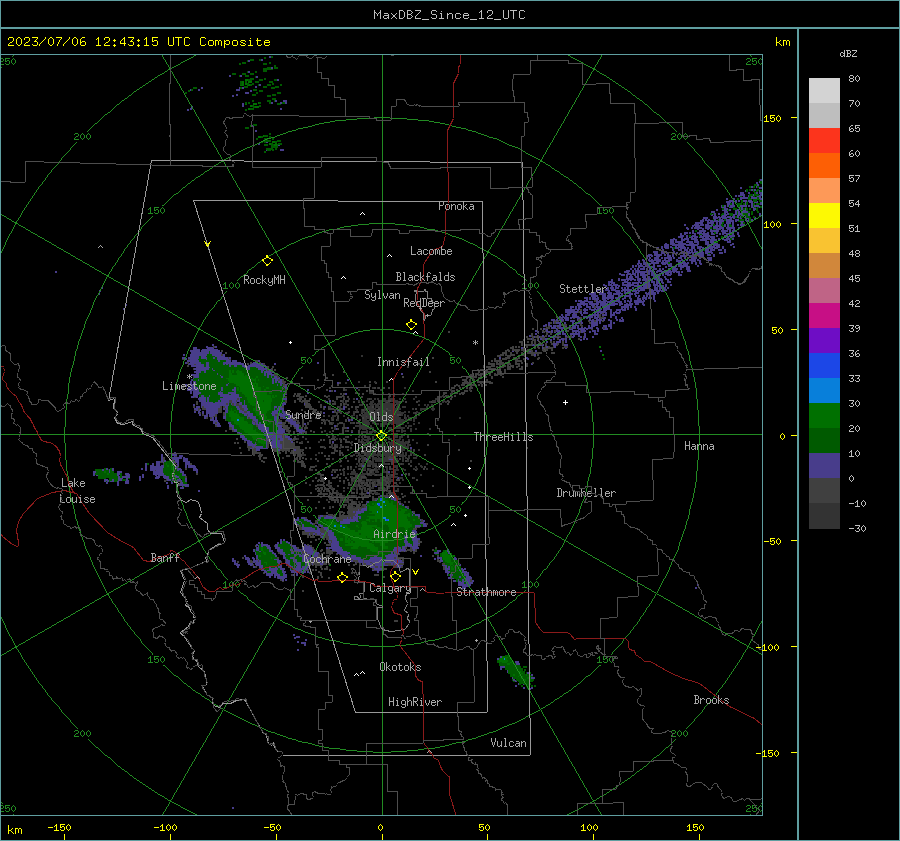Click the MaxDBZ_Since_12_UTC title
The width and height of the screenshot is (900, 841).
pyautogui.click(x=449, y=15)
